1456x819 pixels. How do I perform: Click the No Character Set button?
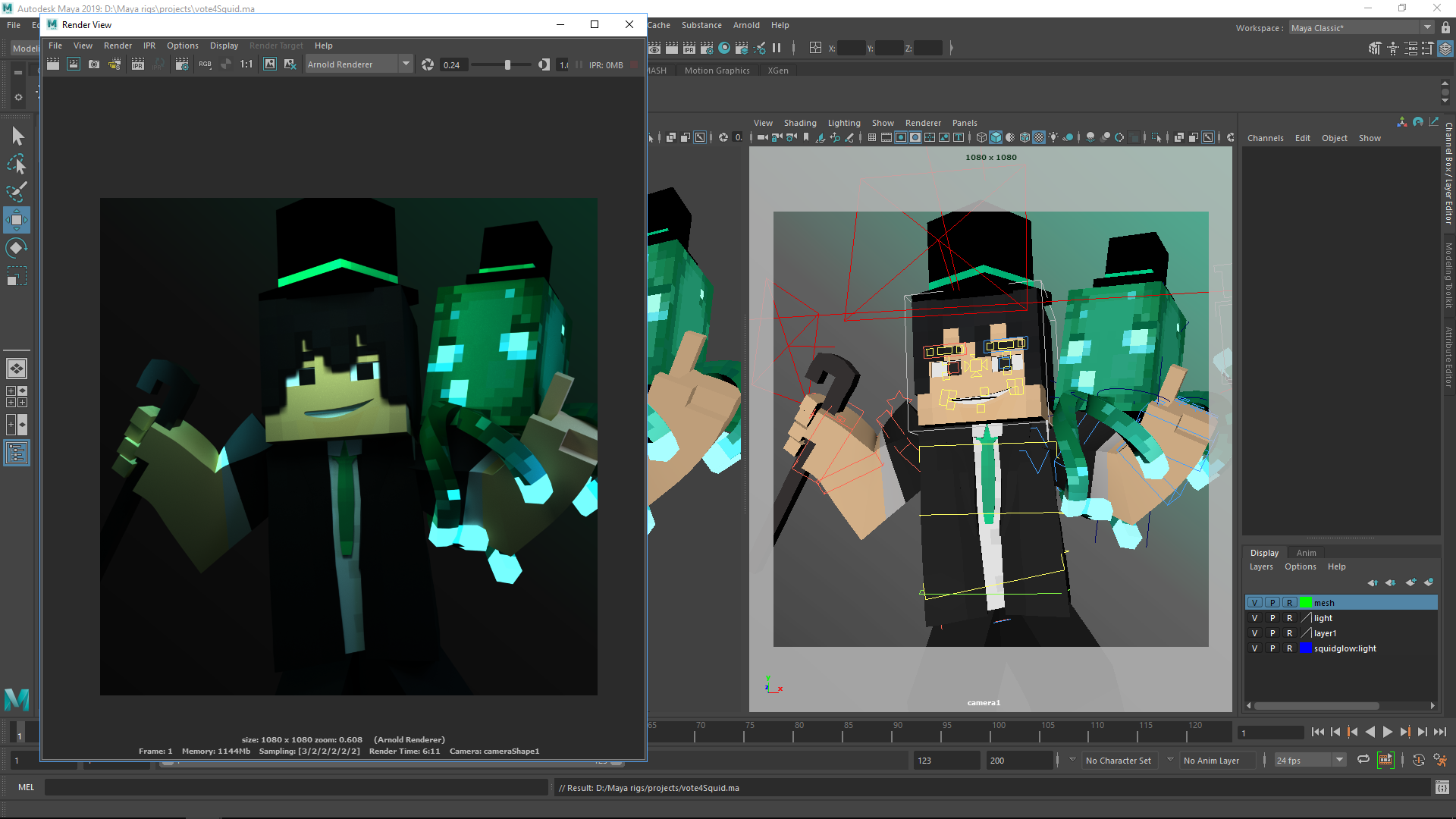1118,761
